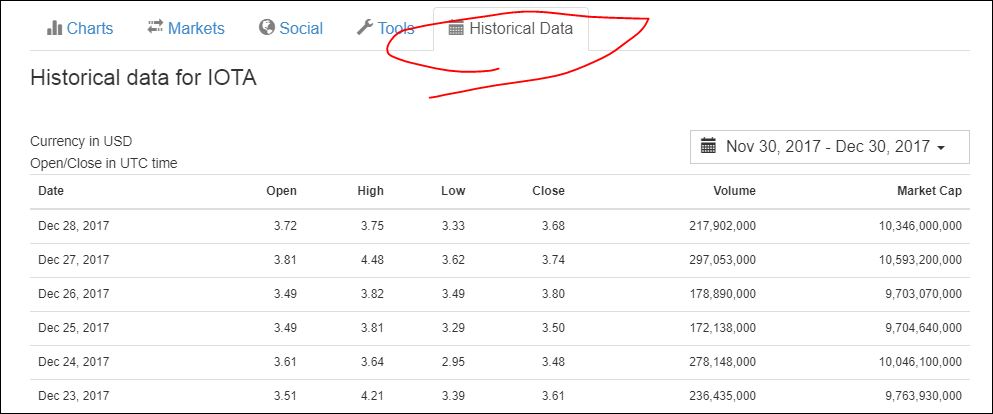Image resolution: width=993 pixels, height=414 pixels.
Task: Select the Dec 28, 2017 date cell
Action: tap(73, 225)
